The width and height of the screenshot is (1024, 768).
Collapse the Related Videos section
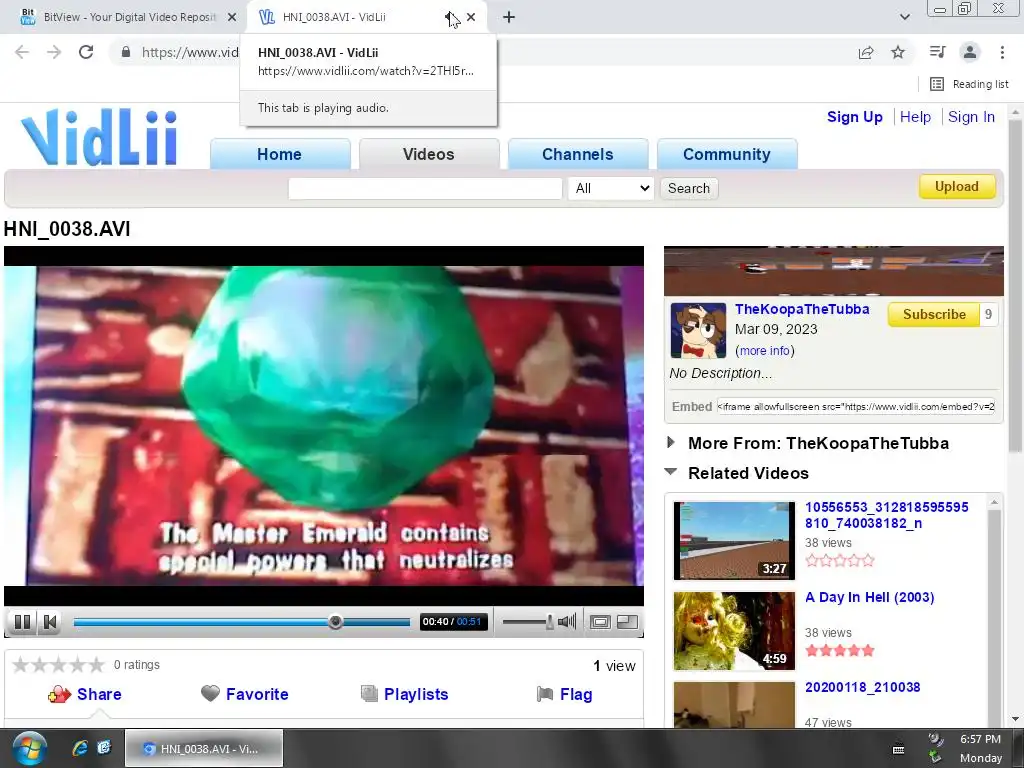click(671, 472)
